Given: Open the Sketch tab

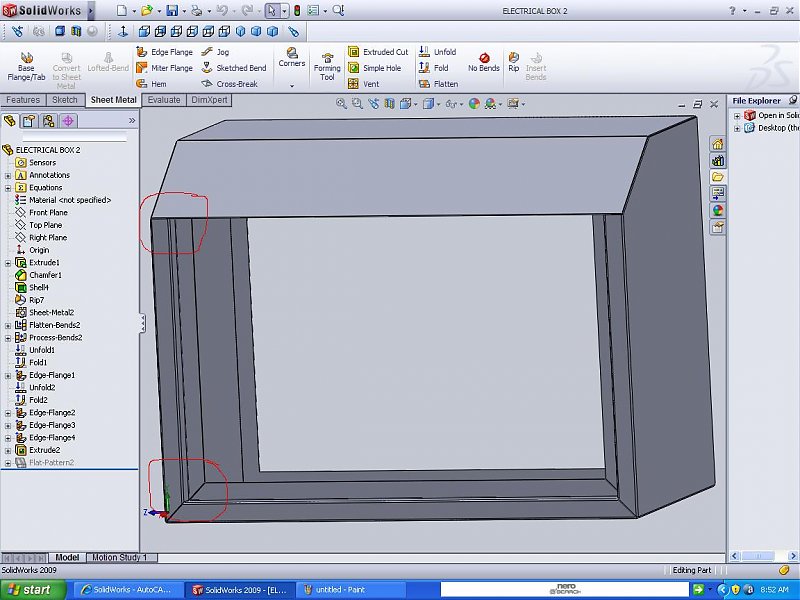Looking at the screenshot, I should click(x=65, y=100).
